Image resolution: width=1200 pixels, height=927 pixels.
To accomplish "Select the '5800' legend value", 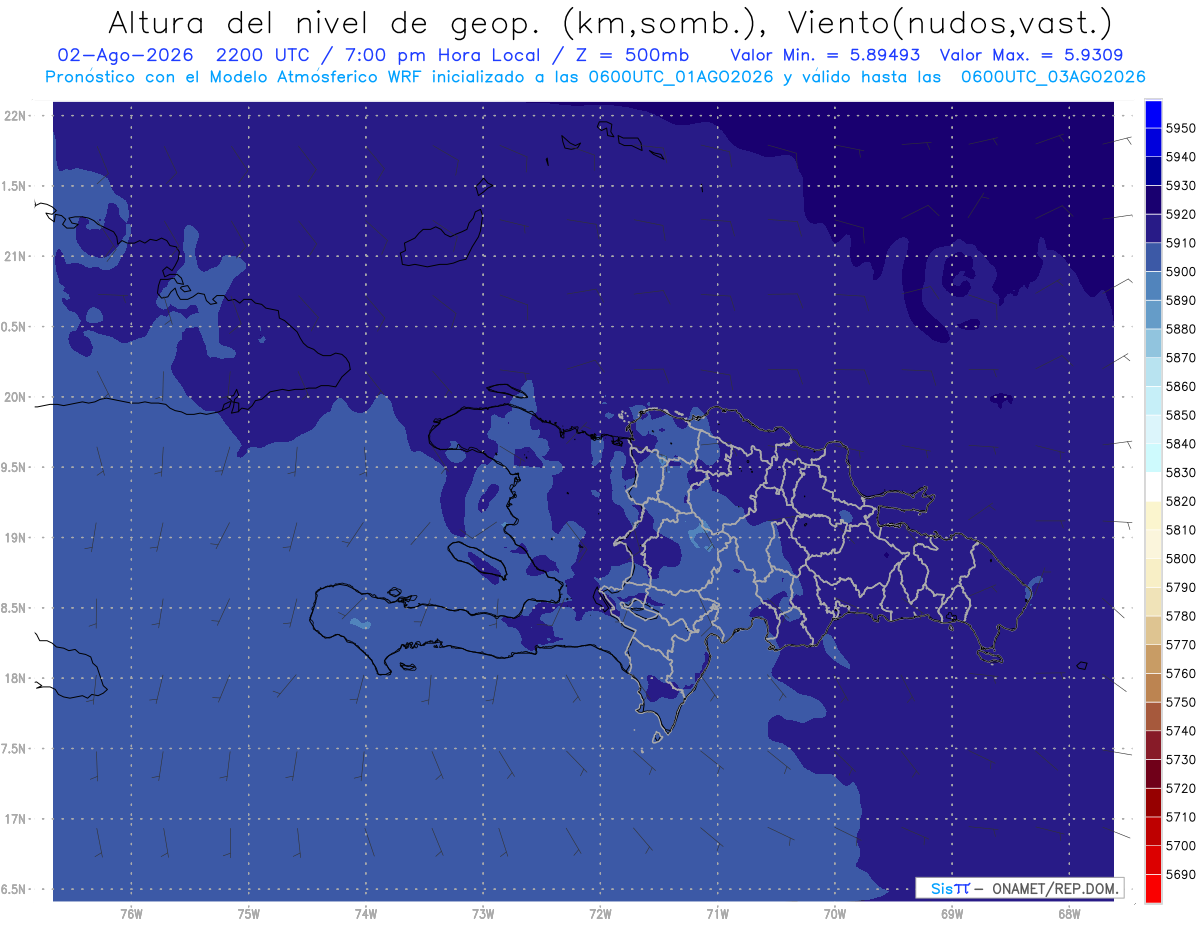I will (1180, 558).
